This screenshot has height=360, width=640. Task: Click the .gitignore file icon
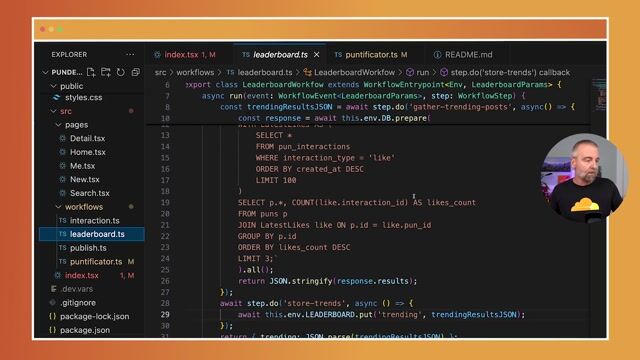(x=53, y=302)
